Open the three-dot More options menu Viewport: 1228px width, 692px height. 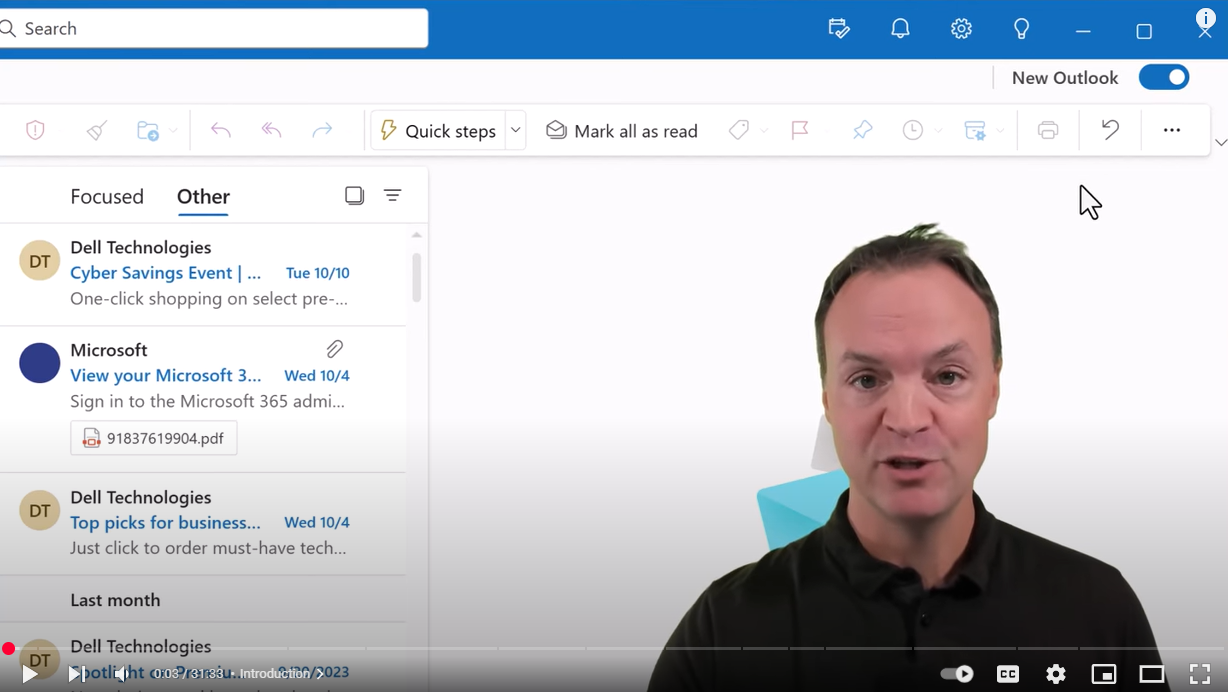[x=1172, y=130]
